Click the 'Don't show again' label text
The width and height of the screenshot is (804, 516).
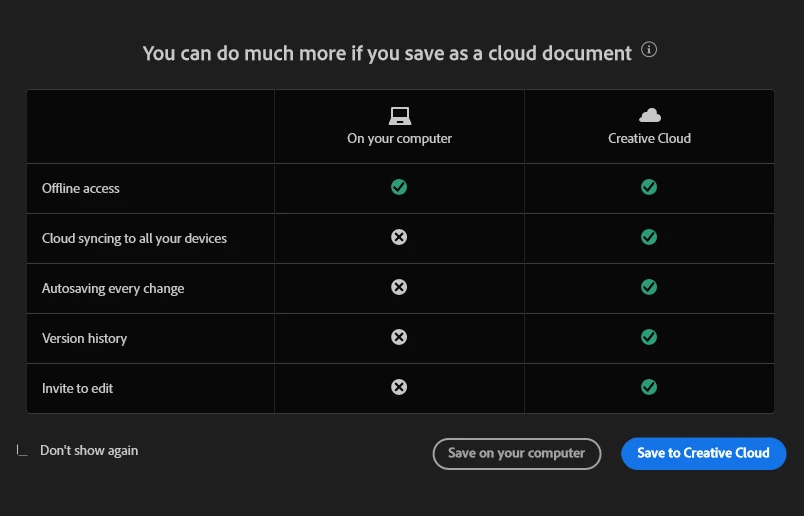point(89,450)
